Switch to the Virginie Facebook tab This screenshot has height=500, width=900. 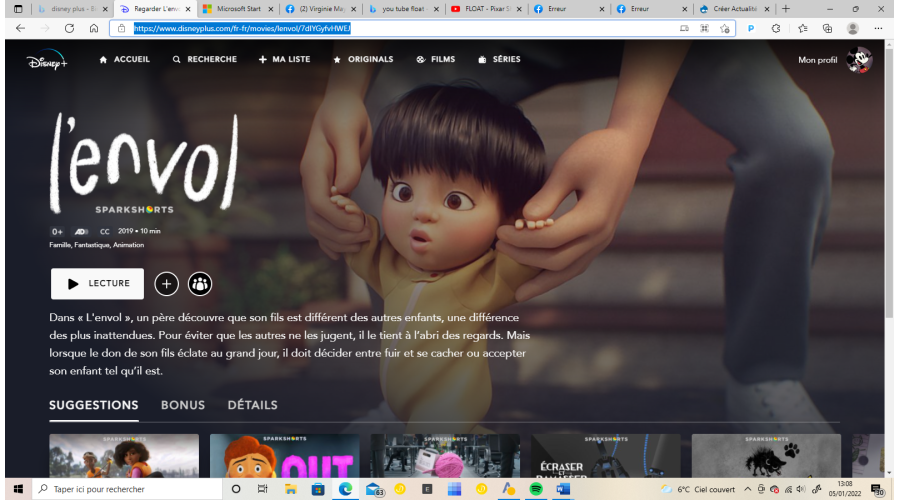321,9
